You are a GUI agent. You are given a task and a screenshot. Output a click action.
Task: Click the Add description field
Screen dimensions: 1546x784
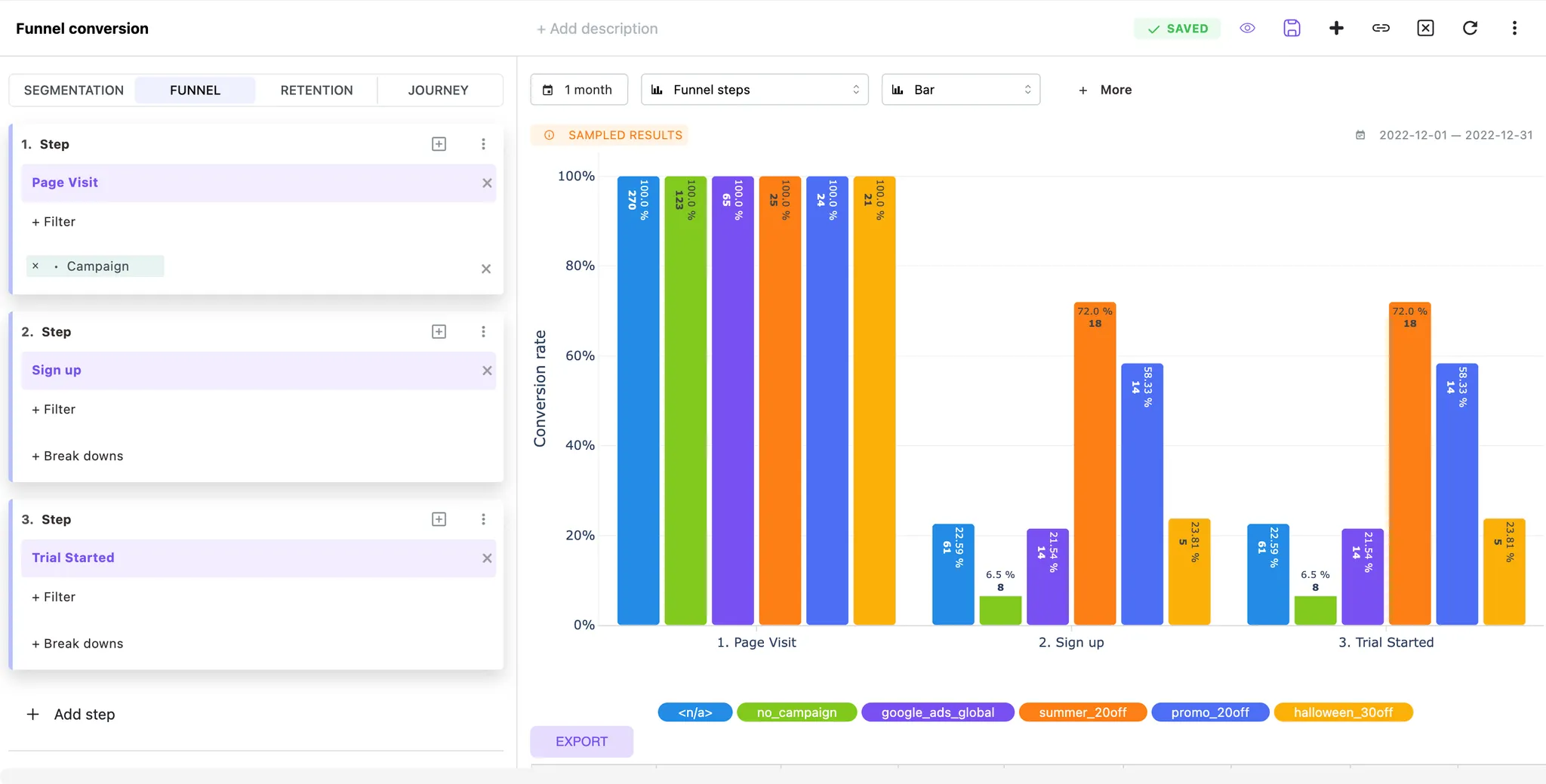pyautogui.click(x=597, y=29)
